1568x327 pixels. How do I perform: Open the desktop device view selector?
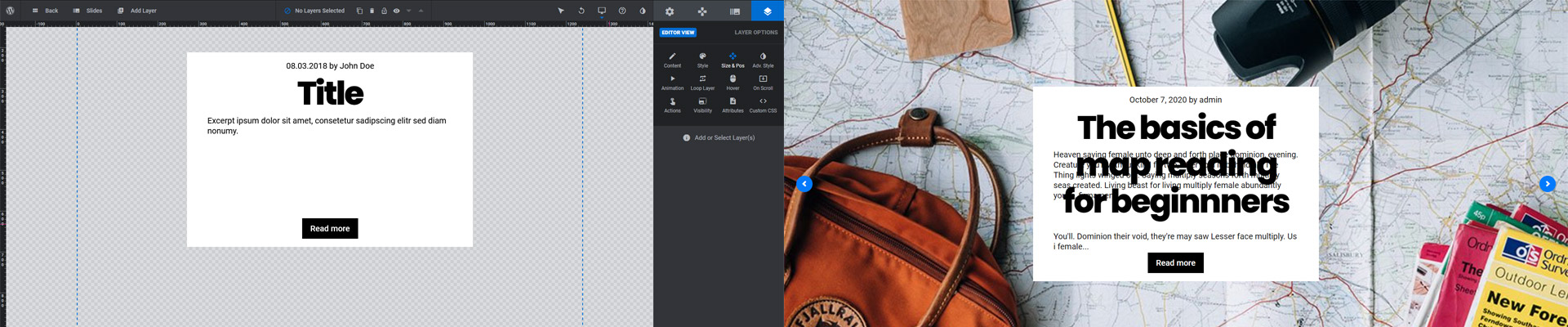click(602, 11)
